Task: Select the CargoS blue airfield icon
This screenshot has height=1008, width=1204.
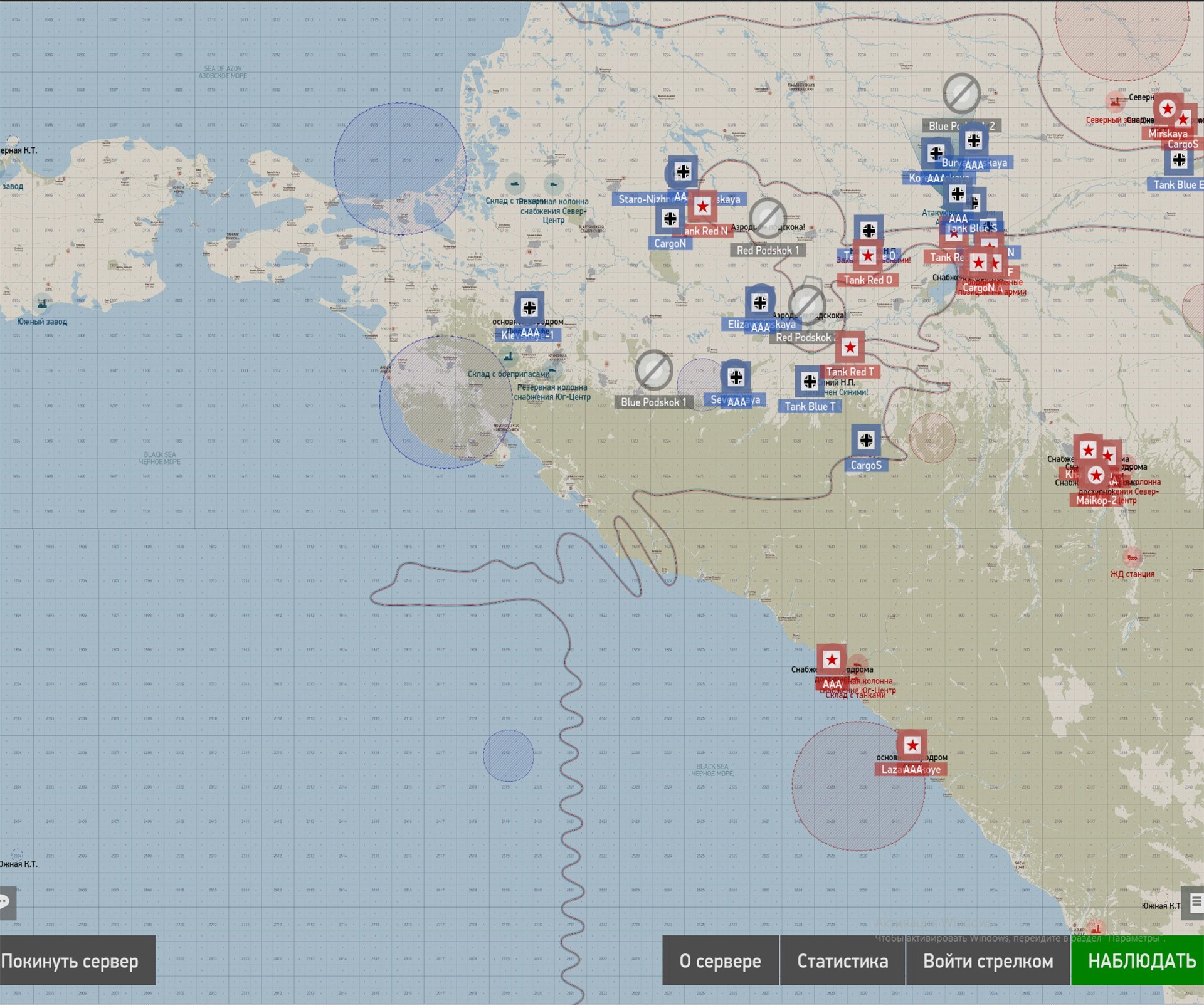Action: (x=866, y=441)
